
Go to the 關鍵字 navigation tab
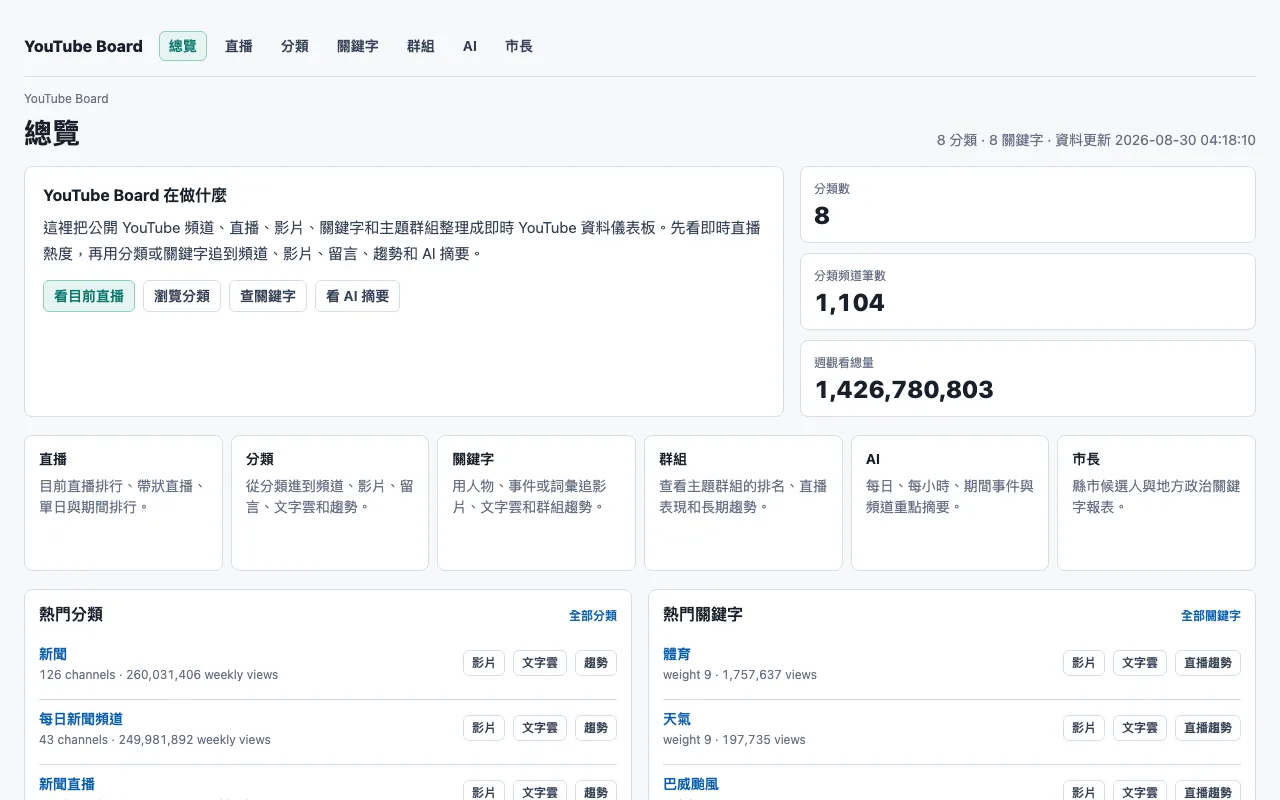click(358, 46)
